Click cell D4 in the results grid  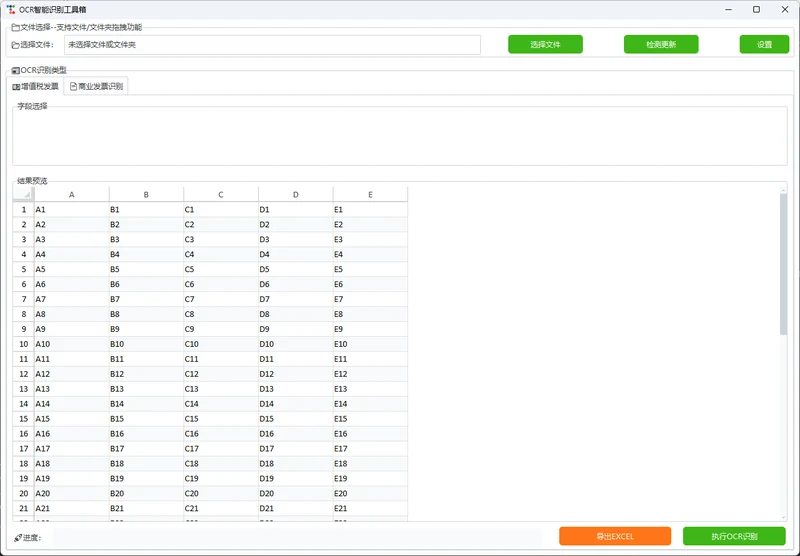[295, 254]
